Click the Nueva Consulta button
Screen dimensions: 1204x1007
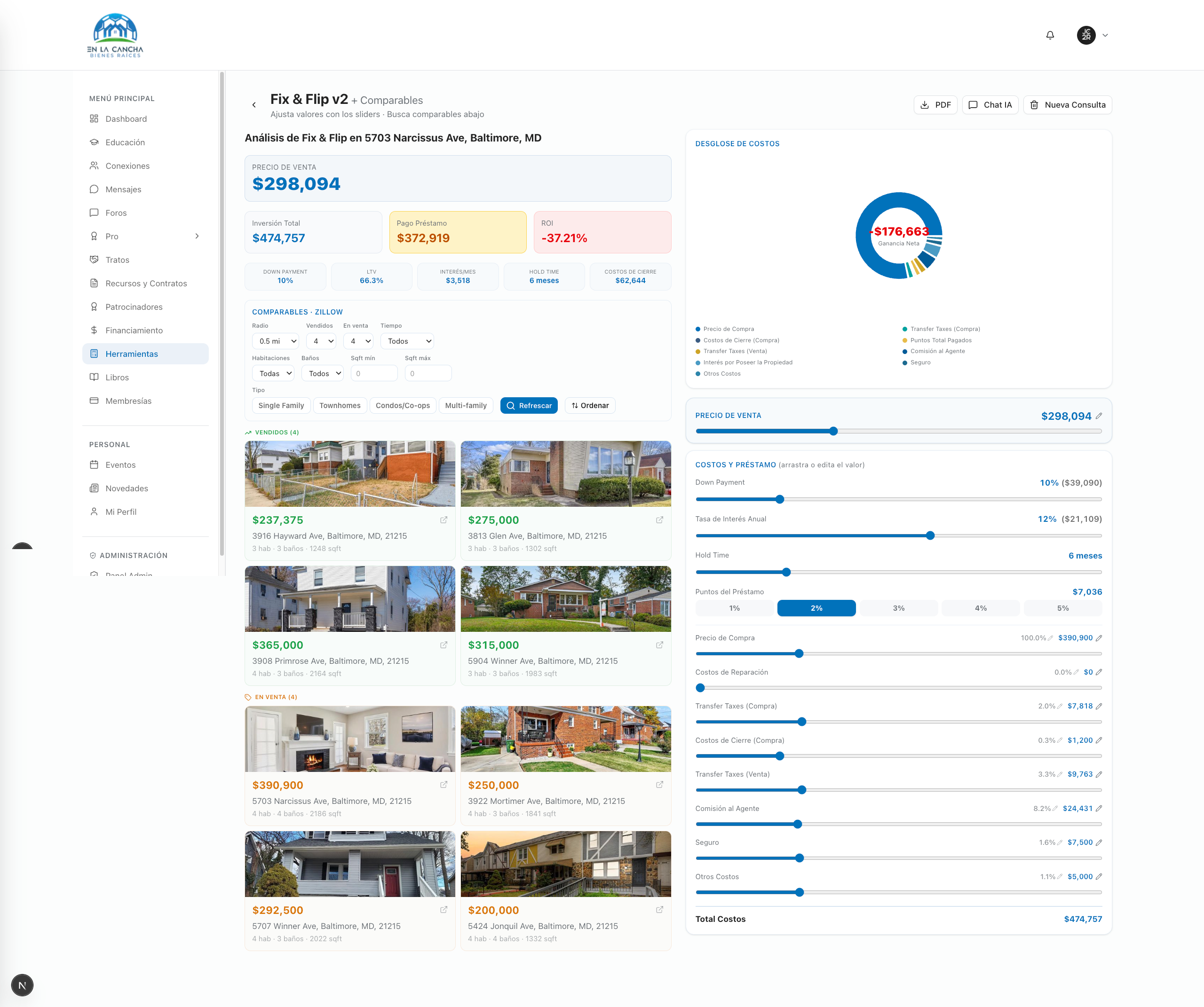1067,105
